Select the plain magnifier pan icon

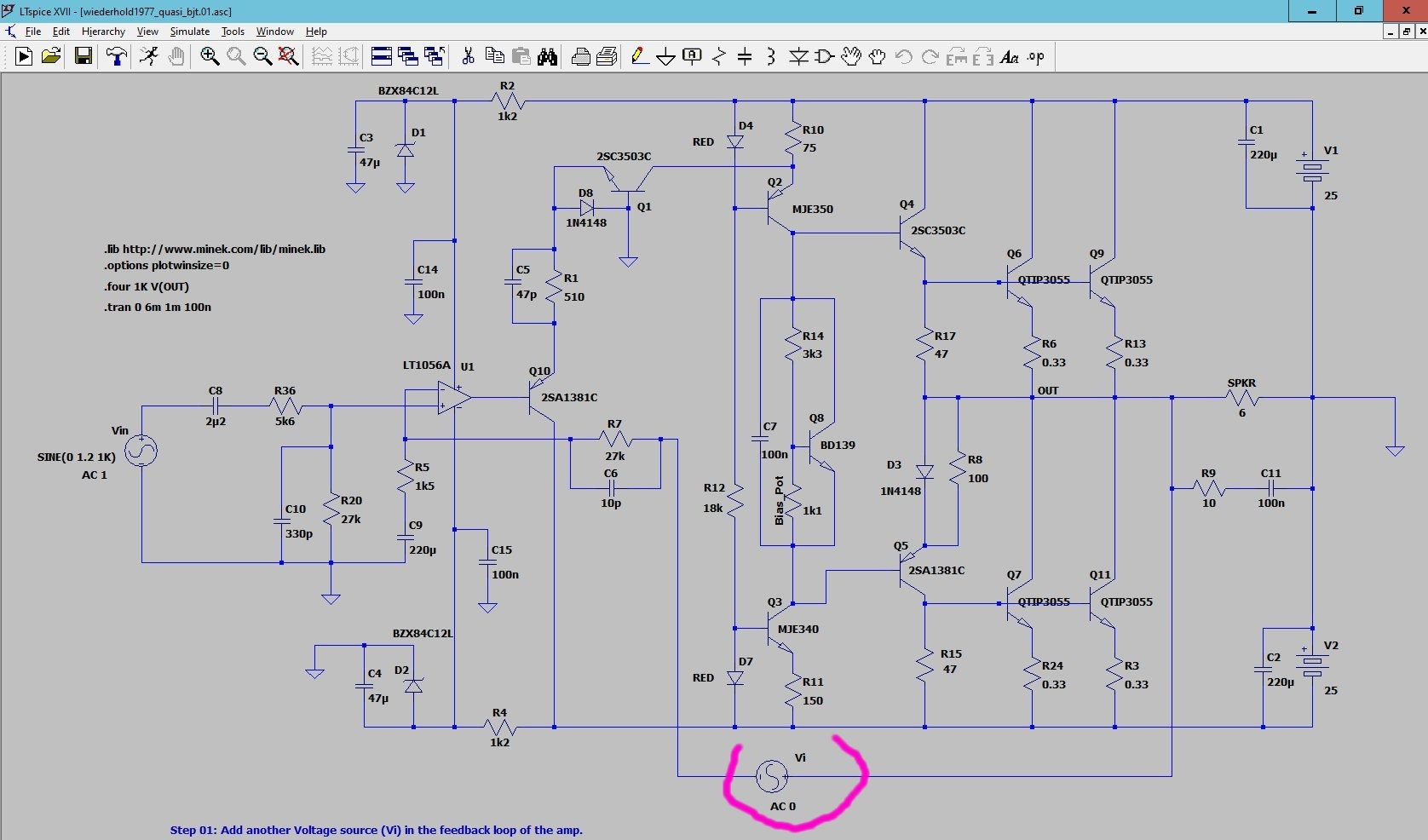[236, 56]
